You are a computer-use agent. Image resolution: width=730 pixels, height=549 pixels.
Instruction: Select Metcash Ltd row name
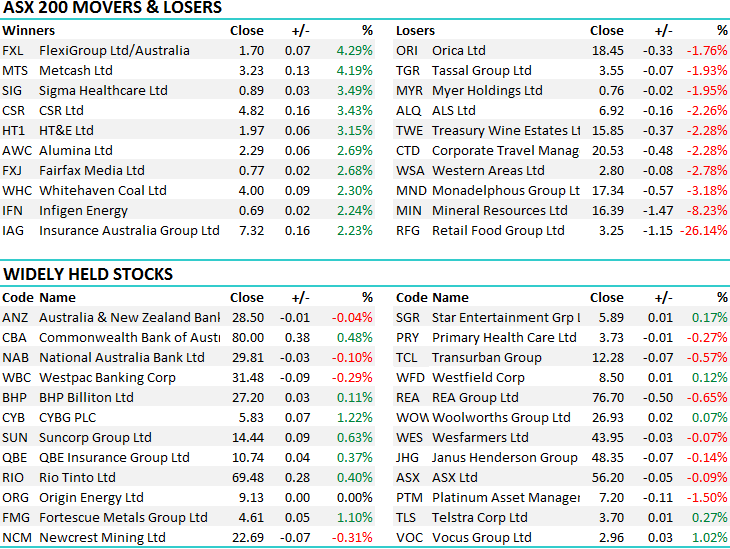[76, 70]
